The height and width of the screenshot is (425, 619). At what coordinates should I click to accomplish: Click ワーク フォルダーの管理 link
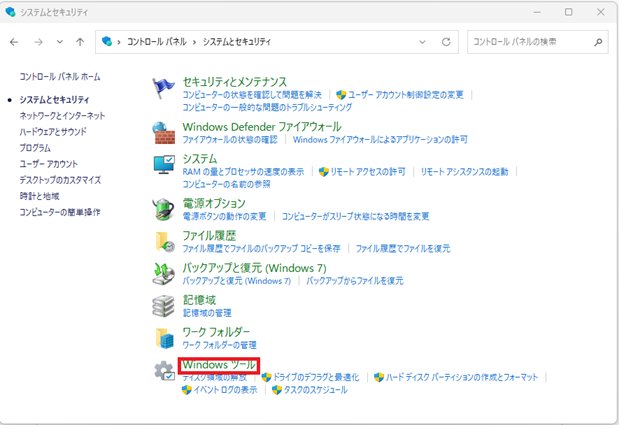click(x=219, y=345)
